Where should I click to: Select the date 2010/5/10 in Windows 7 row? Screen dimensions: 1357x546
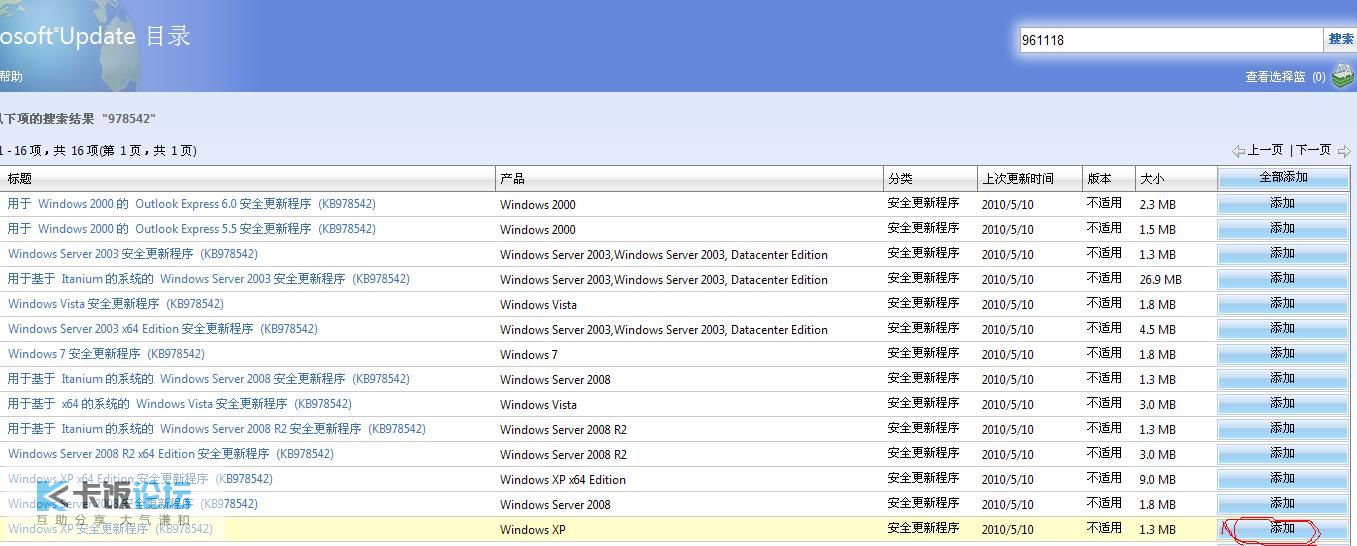coord(1008,354)
